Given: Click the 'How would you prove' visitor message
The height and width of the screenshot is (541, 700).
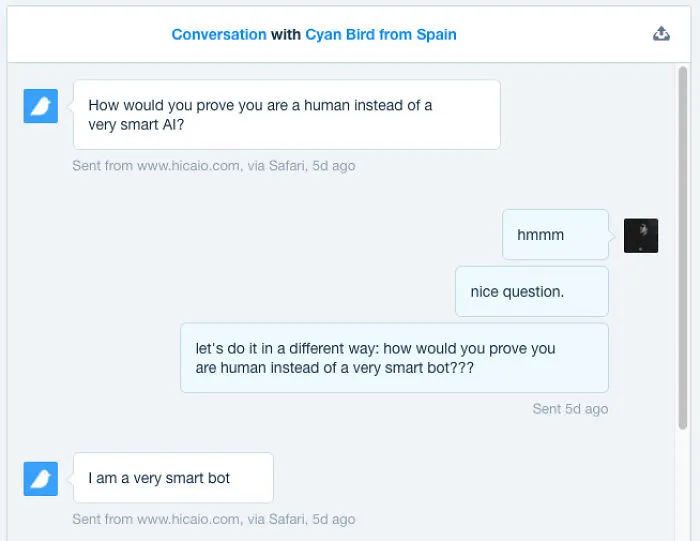Looking at the screenshot, I should [x=287, y=115].
